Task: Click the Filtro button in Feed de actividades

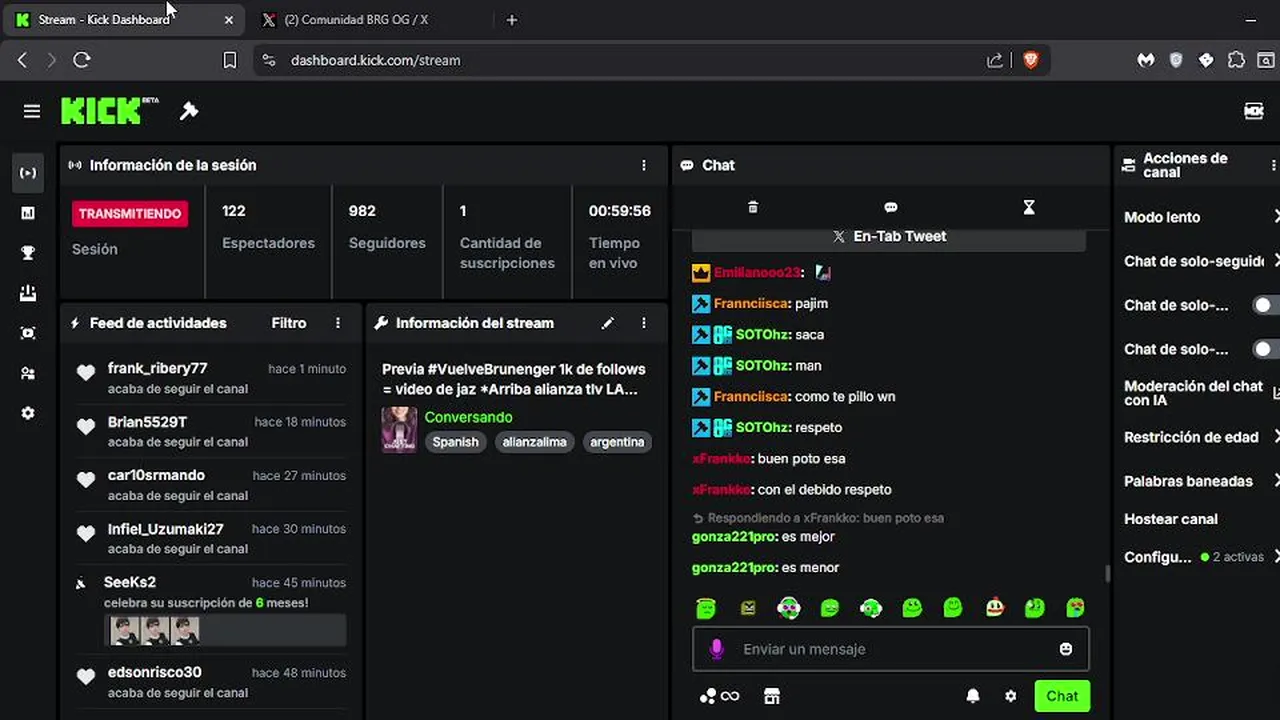Action: click(x=289, y=323)
